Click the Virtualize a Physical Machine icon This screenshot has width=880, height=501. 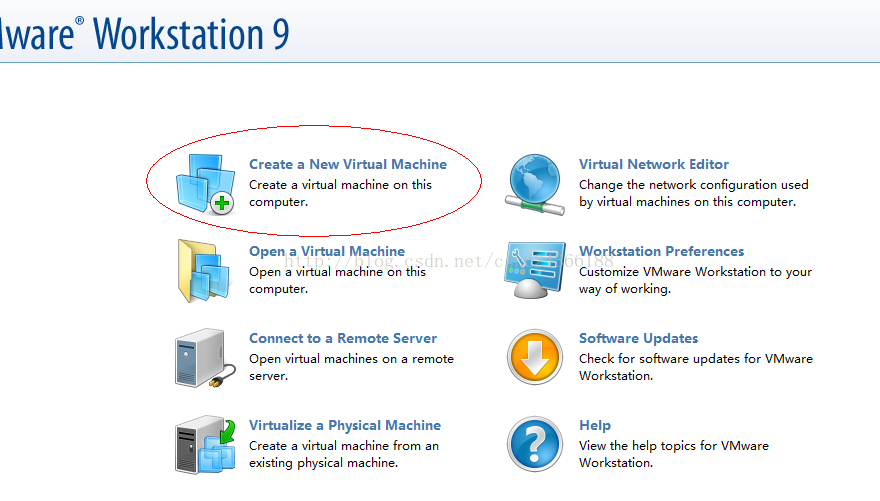coord(205,445)
